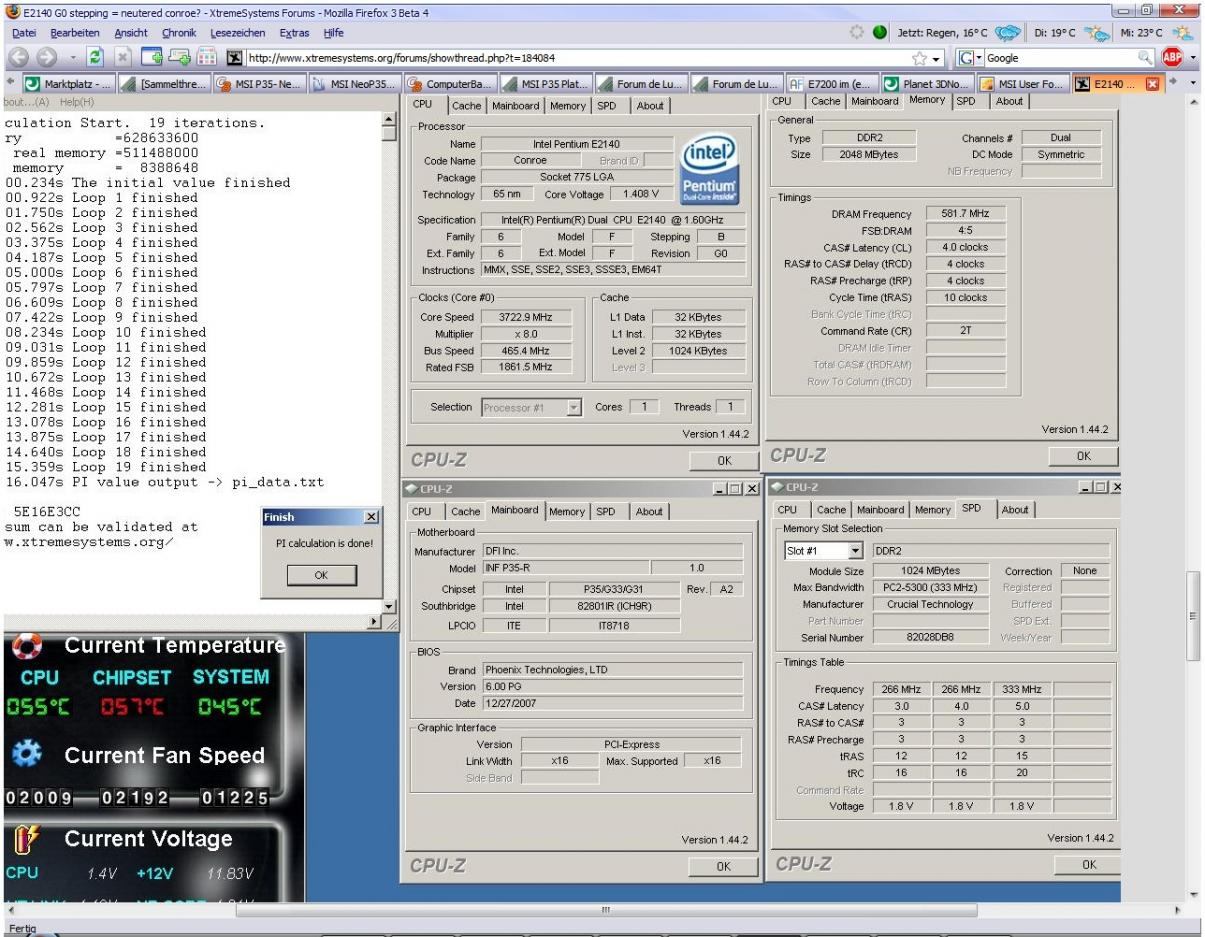Open Super PI Help(H) menu
This screenshot has height=937, width=1205.
pyautogui.click(x=75, y=102)
